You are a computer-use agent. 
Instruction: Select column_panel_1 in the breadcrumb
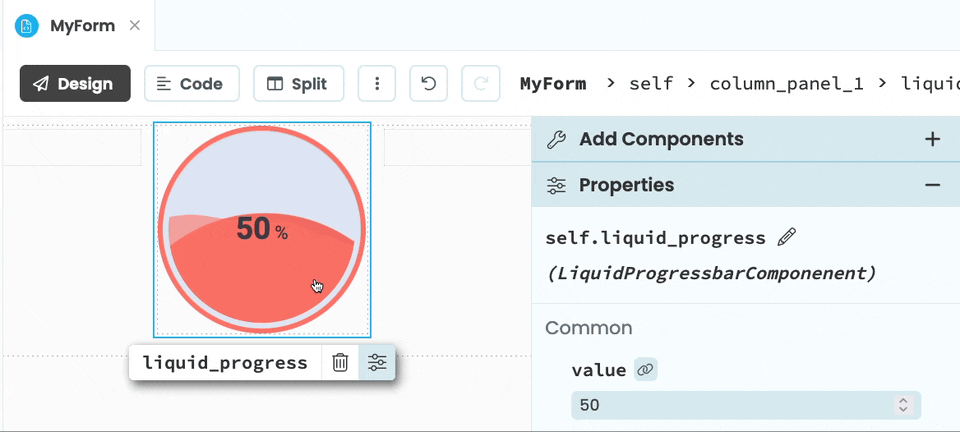[786, 83]
